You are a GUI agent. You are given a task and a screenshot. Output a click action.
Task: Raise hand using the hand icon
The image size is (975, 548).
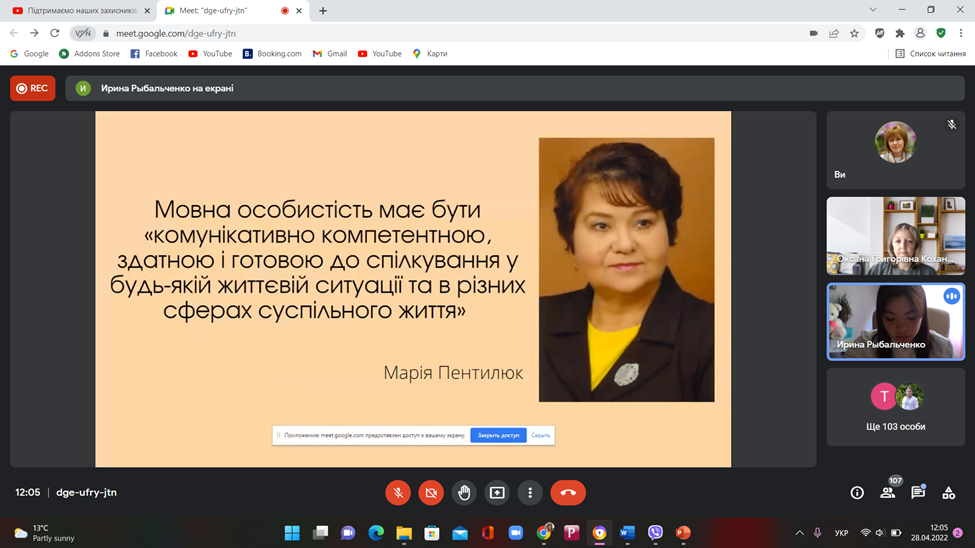click(x=464, y=493)
